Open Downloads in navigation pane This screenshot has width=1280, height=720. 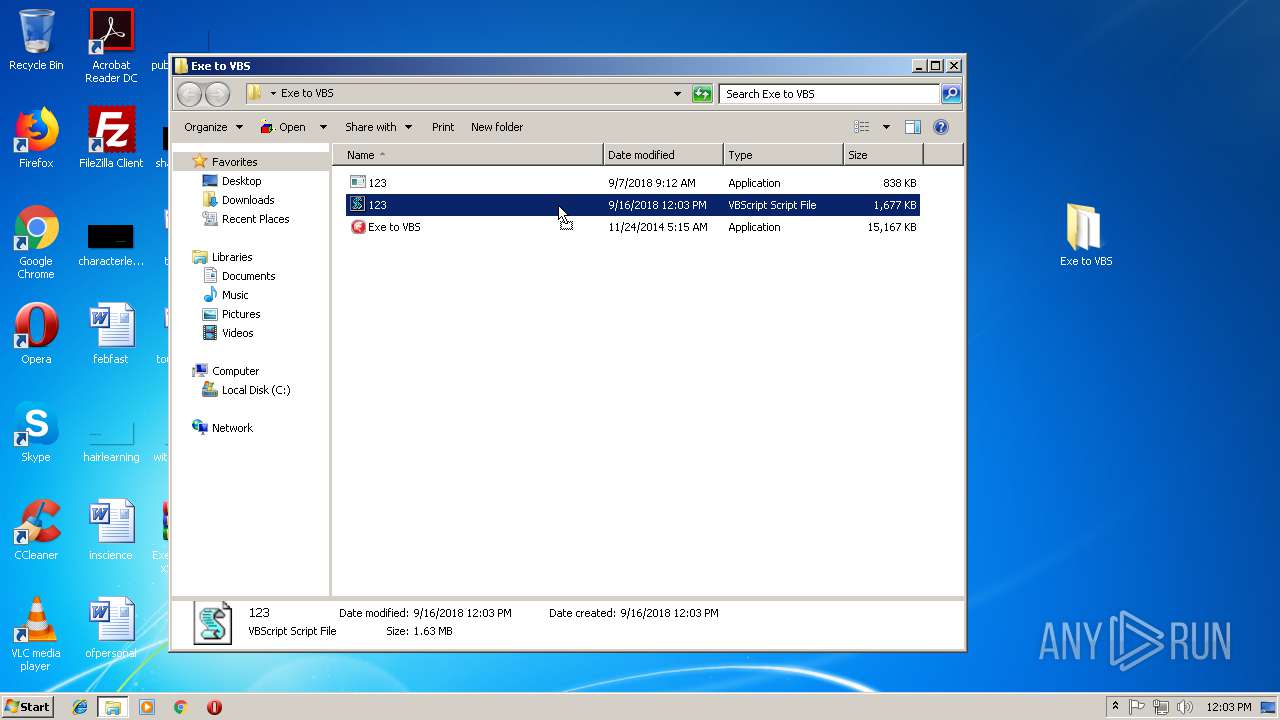pyautogui.click(x=248, y=200)
